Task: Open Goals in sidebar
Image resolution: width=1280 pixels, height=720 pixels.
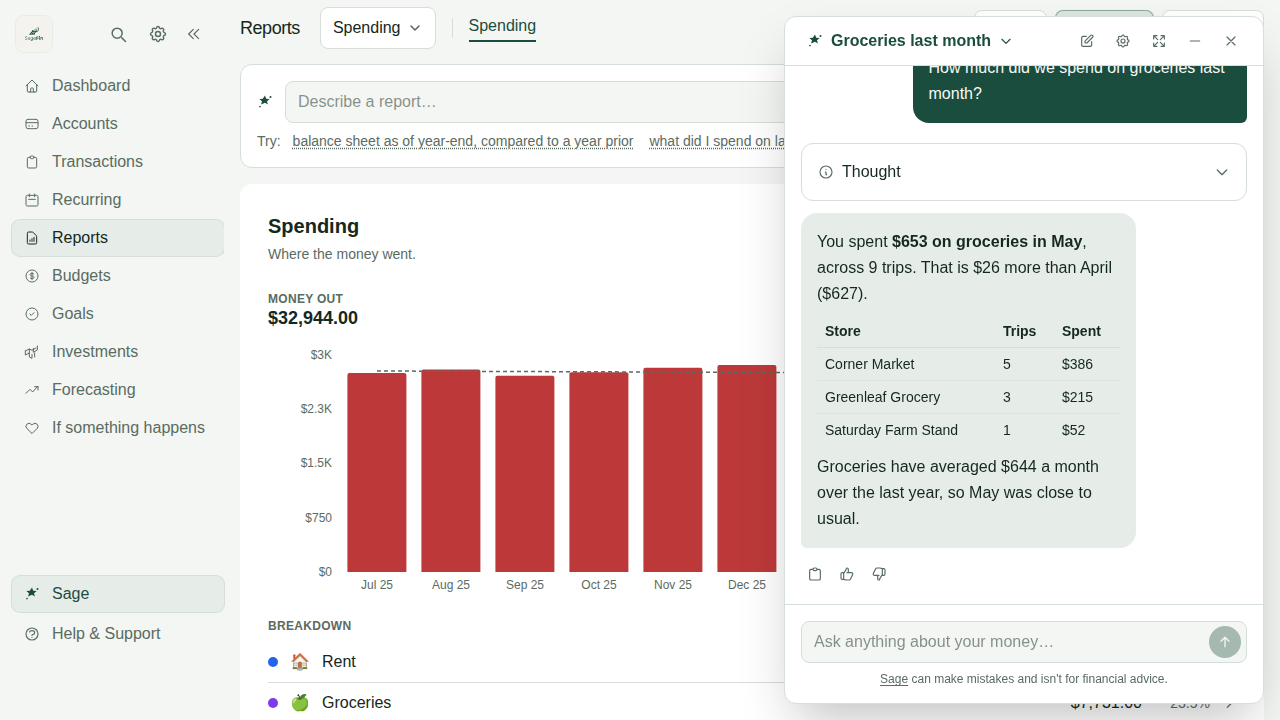Action: (118, 314)
